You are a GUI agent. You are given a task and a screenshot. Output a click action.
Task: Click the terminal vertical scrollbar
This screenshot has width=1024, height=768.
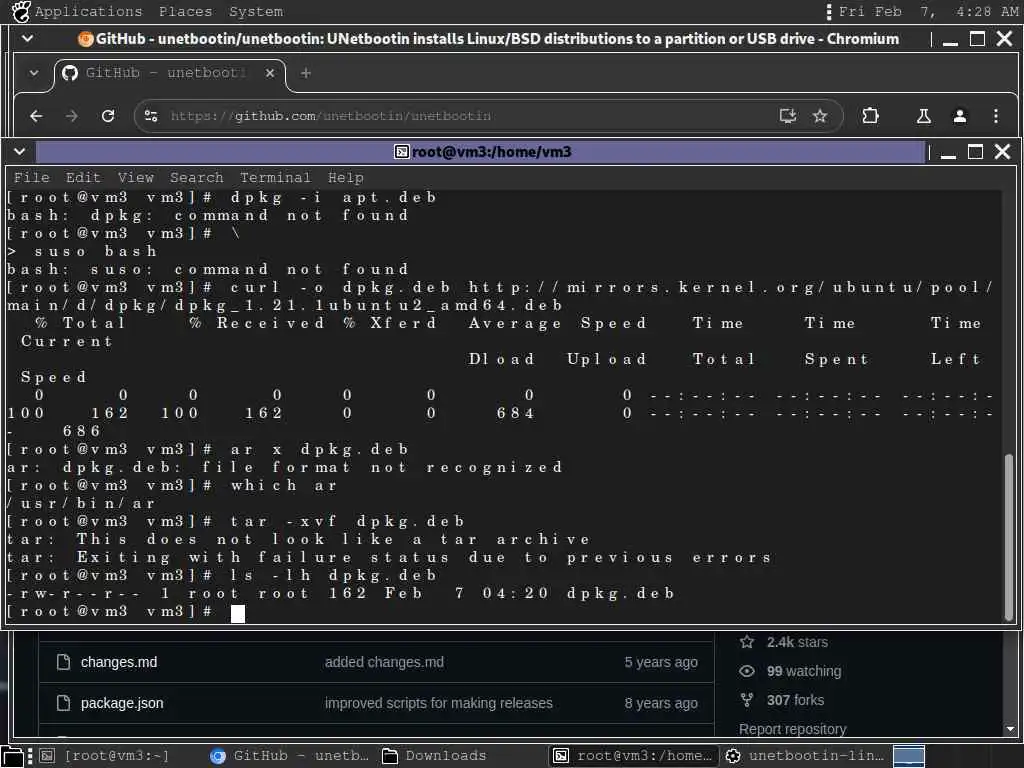tap(1008, 537)
